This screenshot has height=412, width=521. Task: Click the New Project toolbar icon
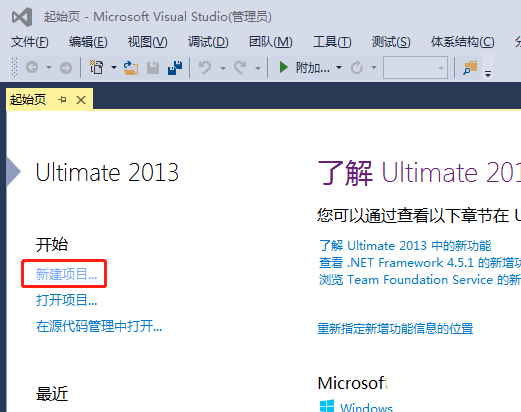pyautogui.click(x=96, y=67)
